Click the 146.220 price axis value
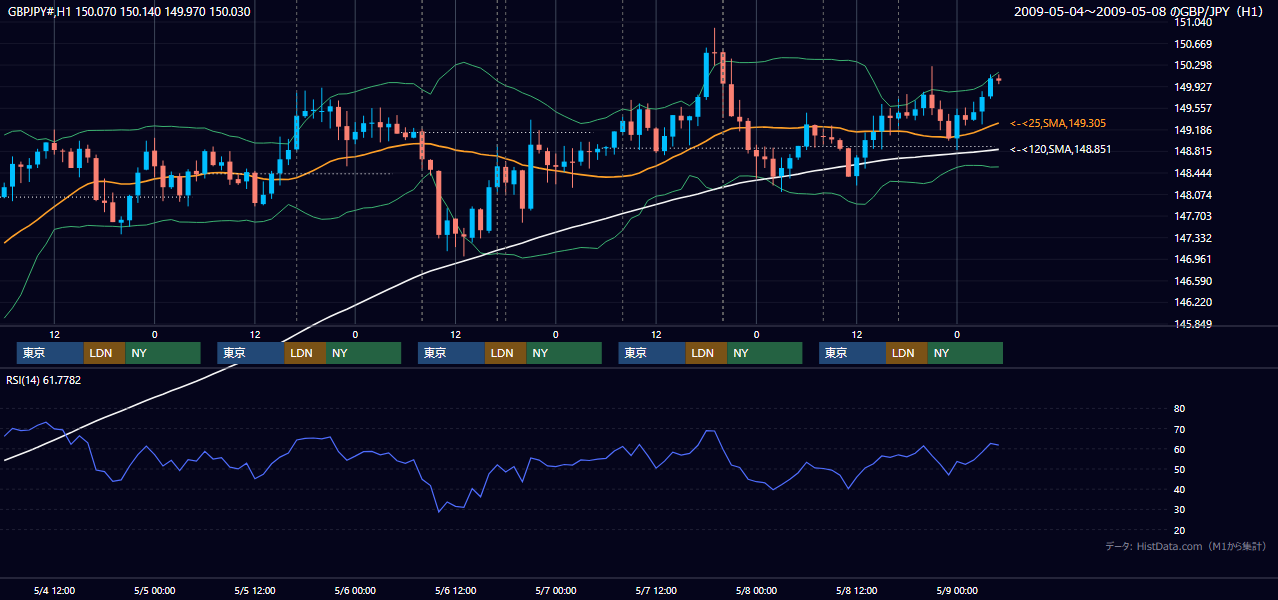Viewport: 1278px width, 600px height. click(x=1193, y=302)
